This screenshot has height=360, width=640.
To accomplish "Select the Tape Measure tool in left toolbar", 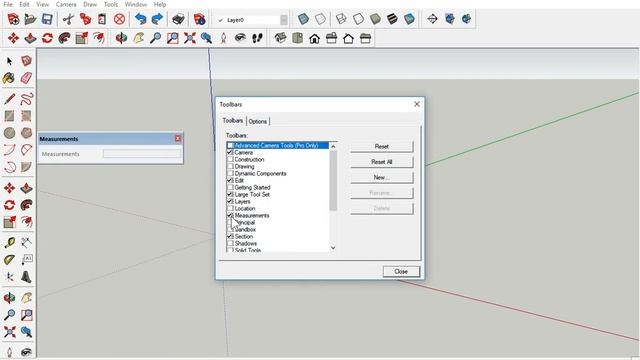I will pos(9,243).
